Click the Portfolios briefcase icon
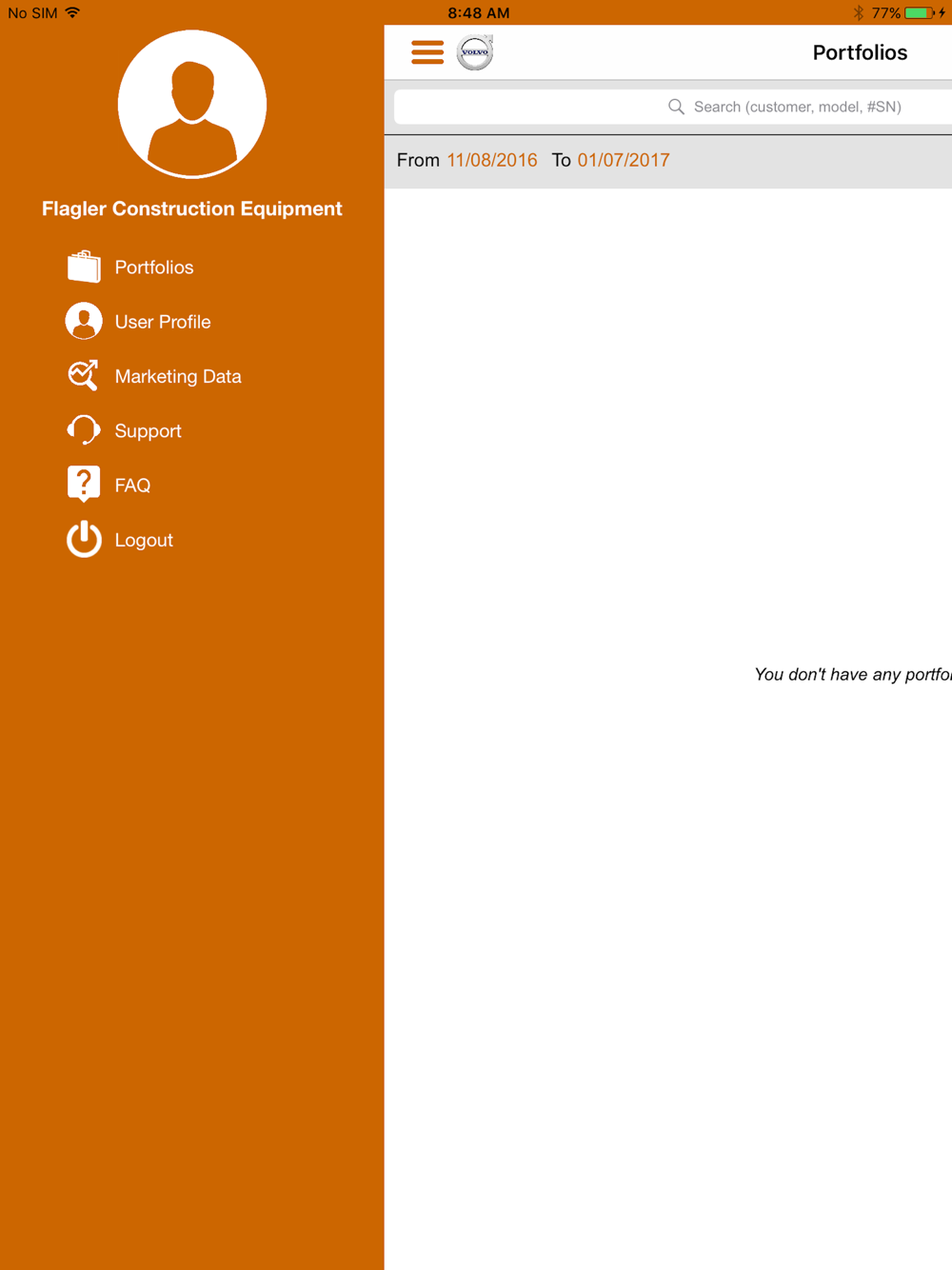The image size is (952, 1270). pyautogui.click(x=84, y=267)
